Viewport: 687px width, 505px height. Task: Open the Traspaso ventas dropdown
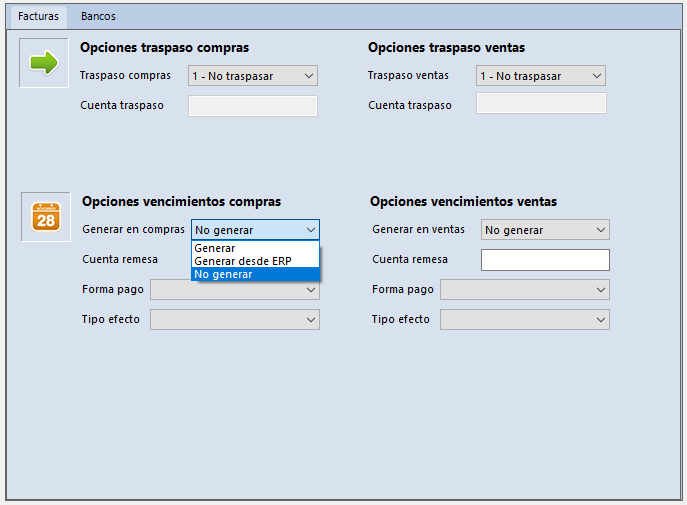tap(541, 76)
